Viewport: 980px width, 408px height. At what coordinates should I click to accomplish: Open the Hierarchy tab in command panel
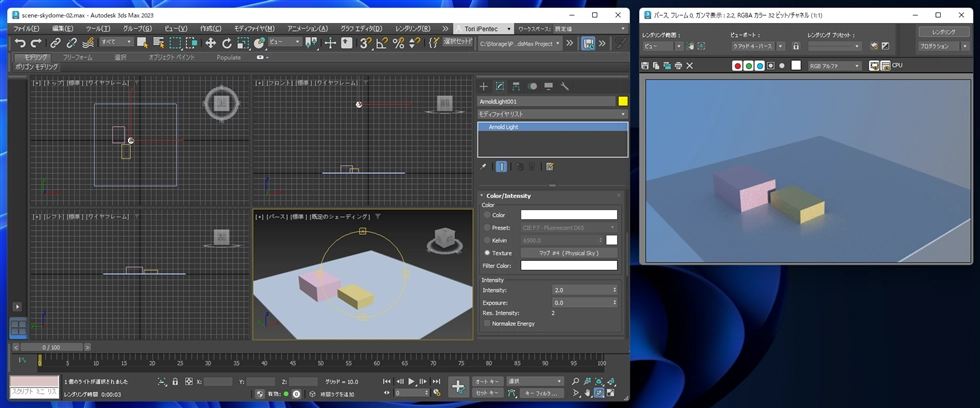(x=516, y=86)
